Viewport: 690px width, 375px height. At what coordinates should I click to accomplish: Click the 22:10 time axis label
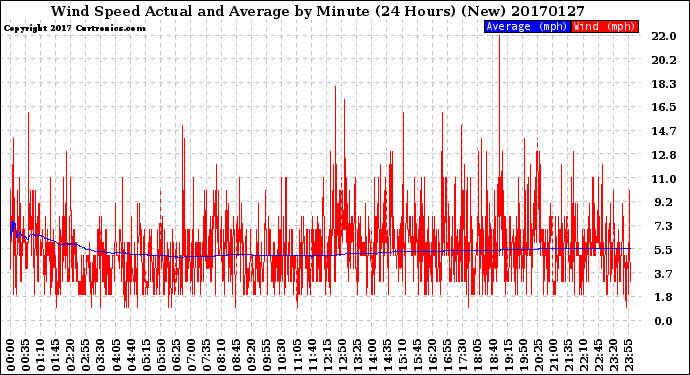(x=583, y=355)
